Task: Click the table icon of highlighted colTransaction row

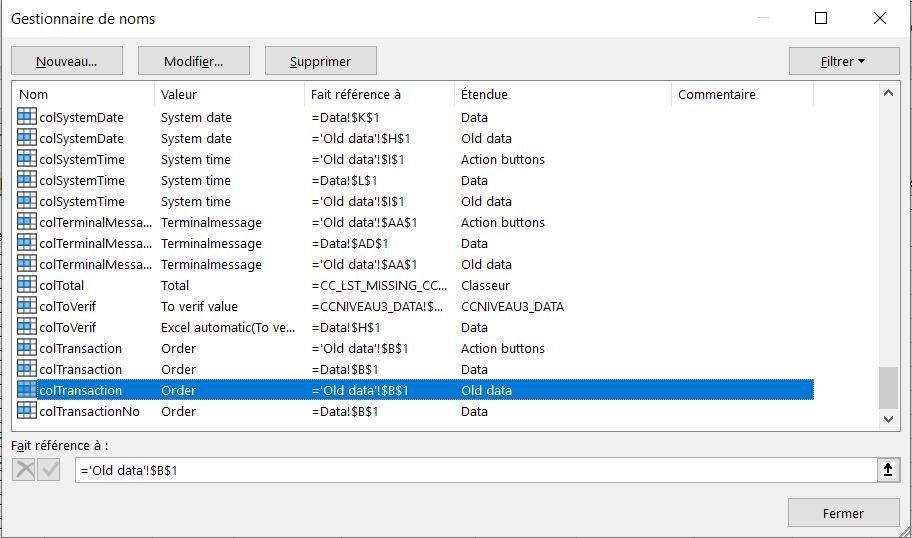Action: coord(27,390)
